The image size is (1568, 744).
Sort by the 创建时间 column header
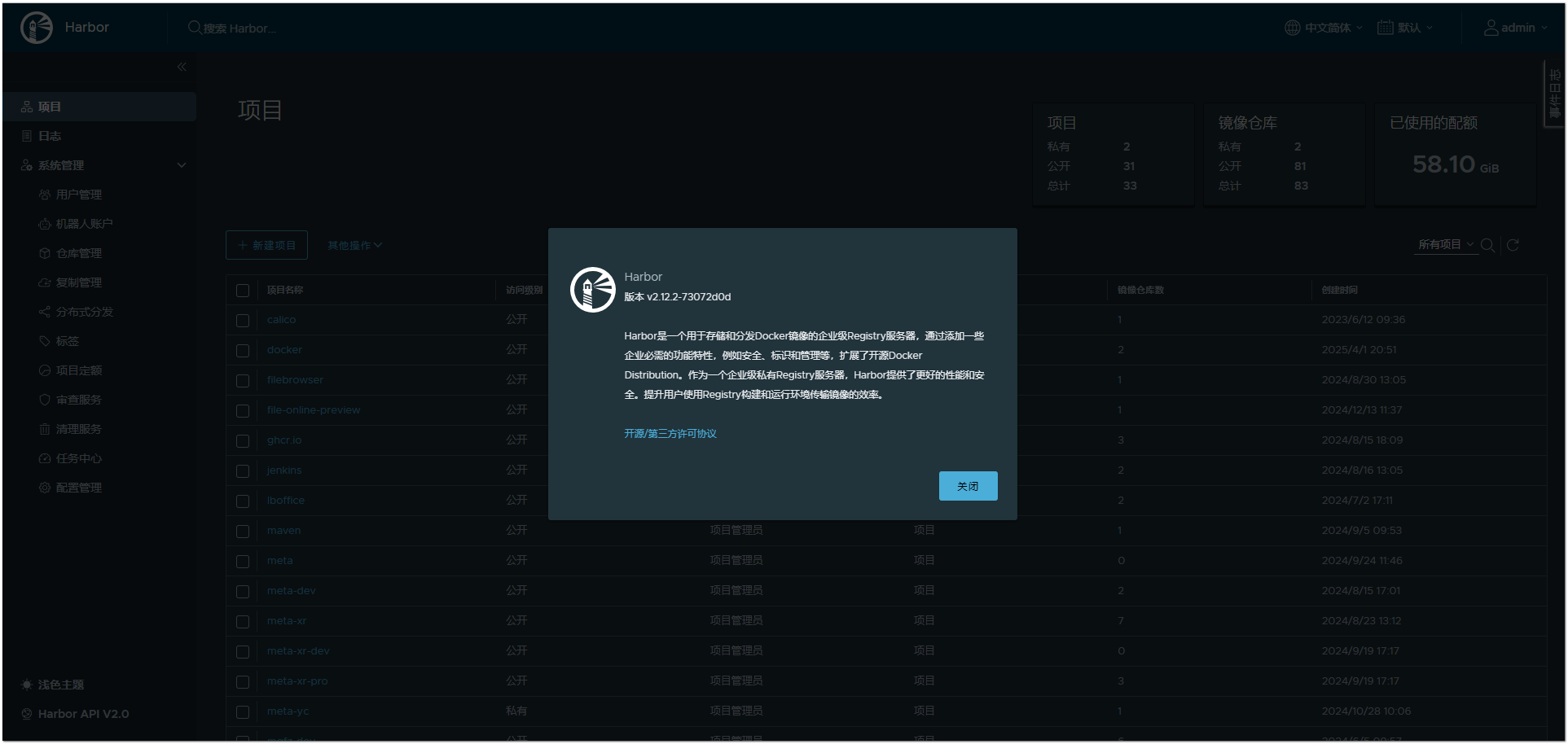pyautogui.click(x=1339, y=290)
